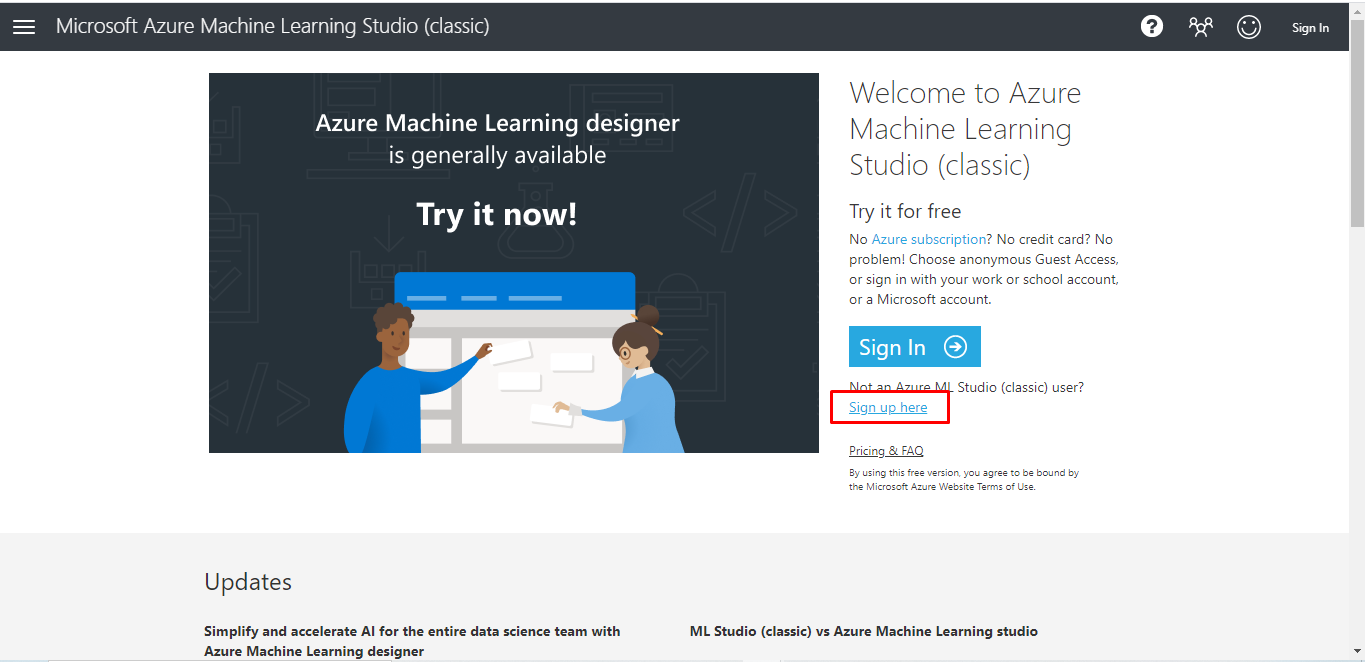Screen dimensions: 1365x662
Task: Click the blue Sign In button
Action: pos(915,347)
